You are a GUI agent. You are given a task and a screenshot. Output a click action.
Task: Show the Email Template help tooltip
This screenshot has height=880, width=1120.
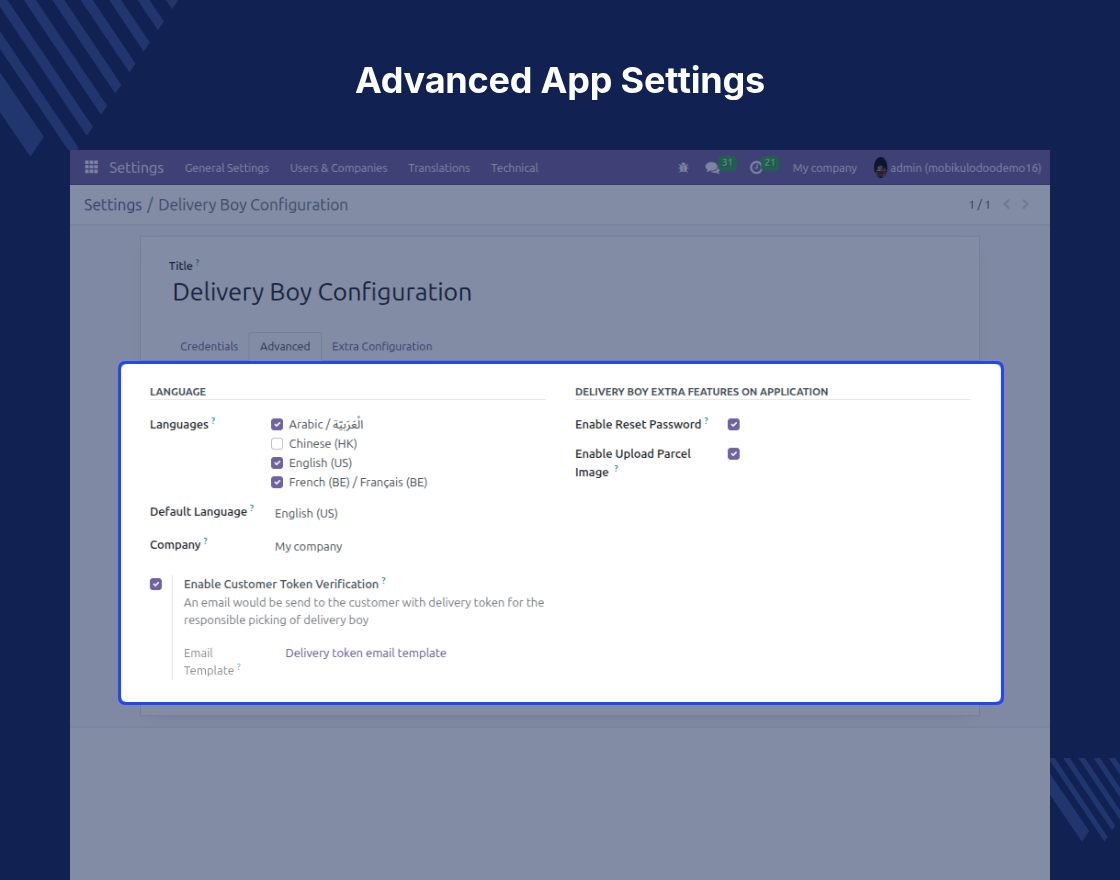click(239, 666)
